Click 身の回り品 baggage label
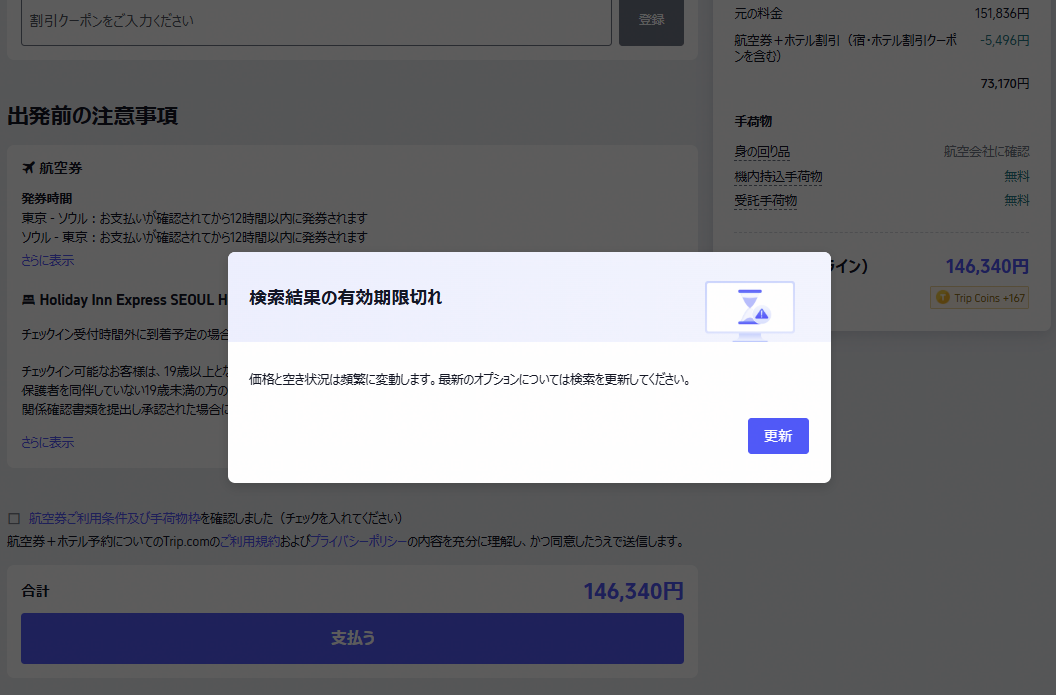 (762, 152)
